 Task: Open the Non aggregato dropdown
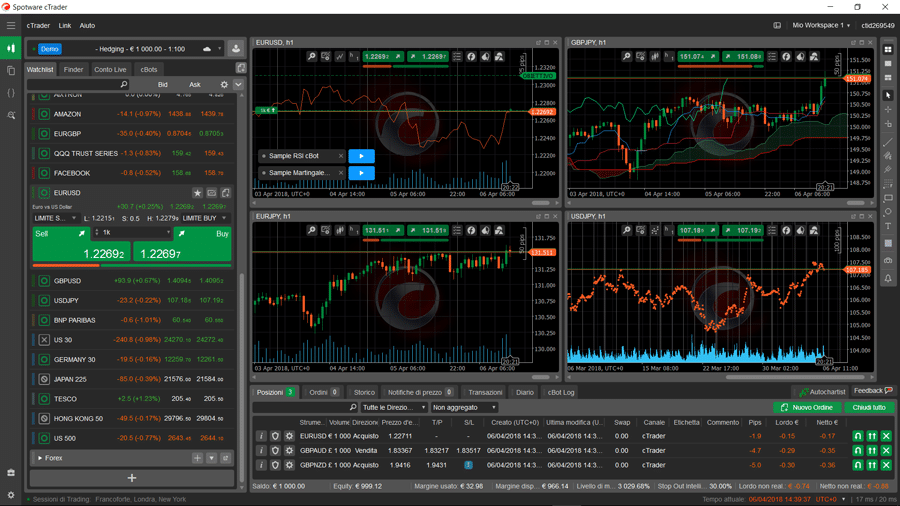[x=464, y=408]
